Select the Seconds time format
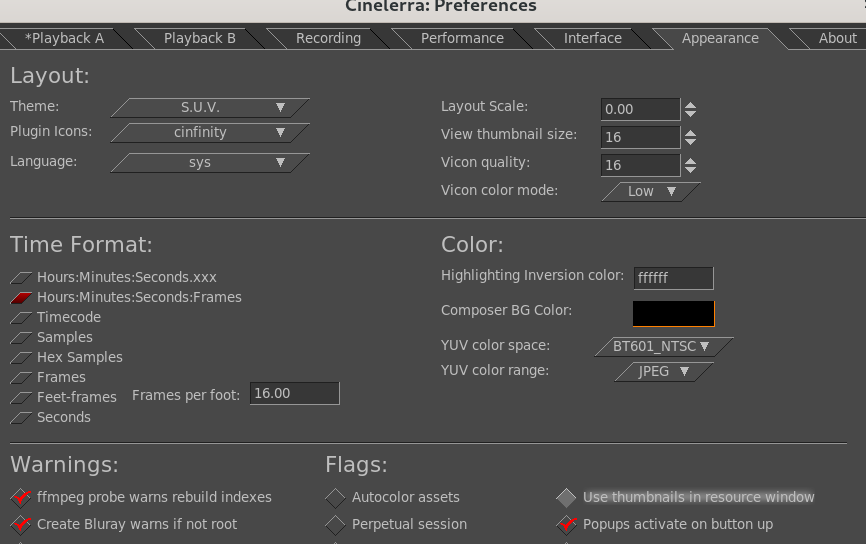Screen dimensions: 866x544 pyautogui.click(x=50, y=418)
